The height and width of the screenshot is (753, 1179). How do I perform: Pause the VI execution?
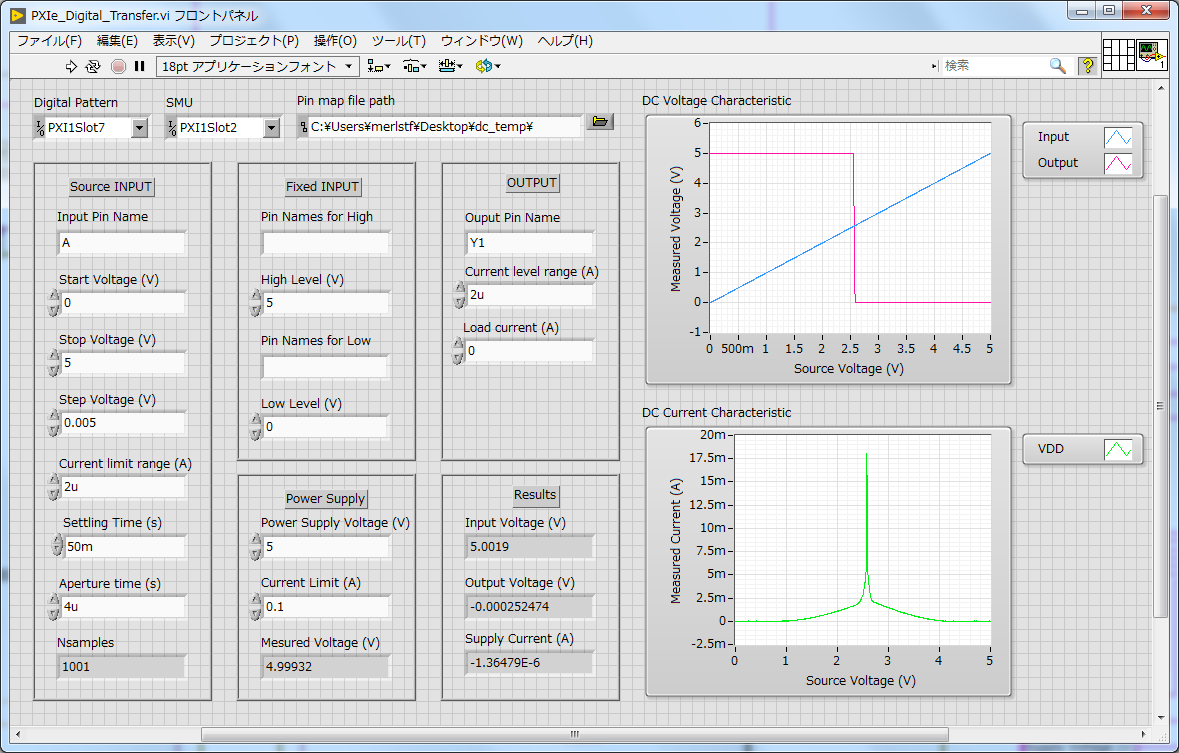tap(139, 66)
